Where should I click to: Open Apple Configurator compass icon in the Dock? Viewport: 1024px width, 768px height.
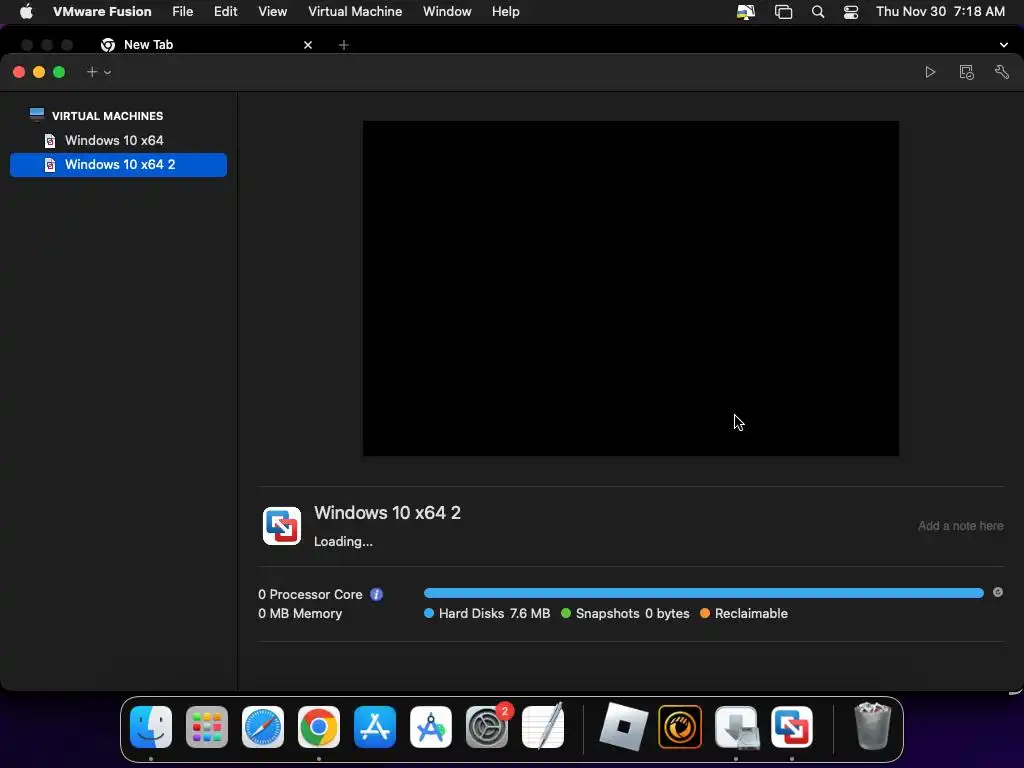click(431, 727)
